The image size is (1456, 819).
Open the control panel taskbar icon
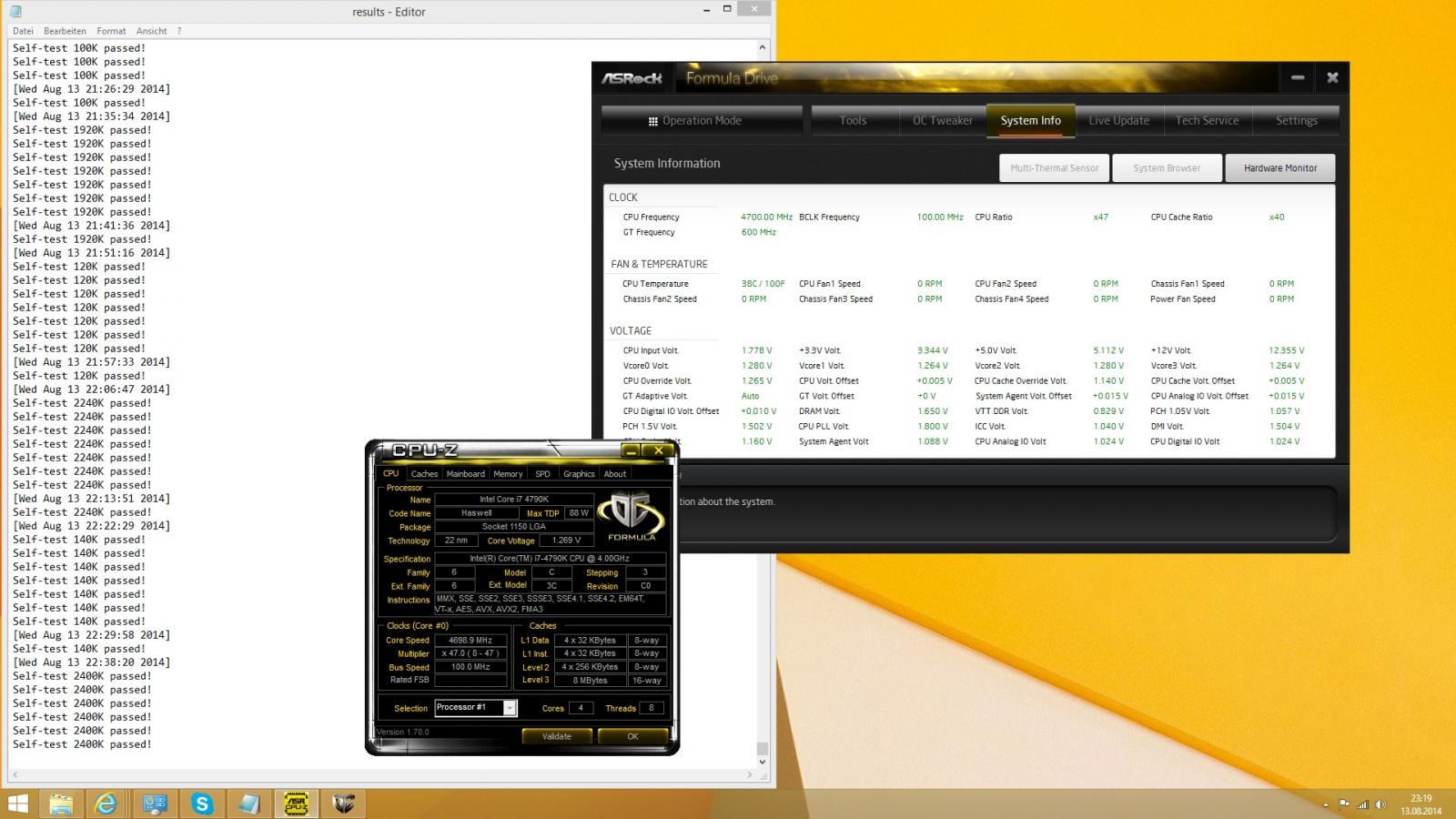[155, 804]
